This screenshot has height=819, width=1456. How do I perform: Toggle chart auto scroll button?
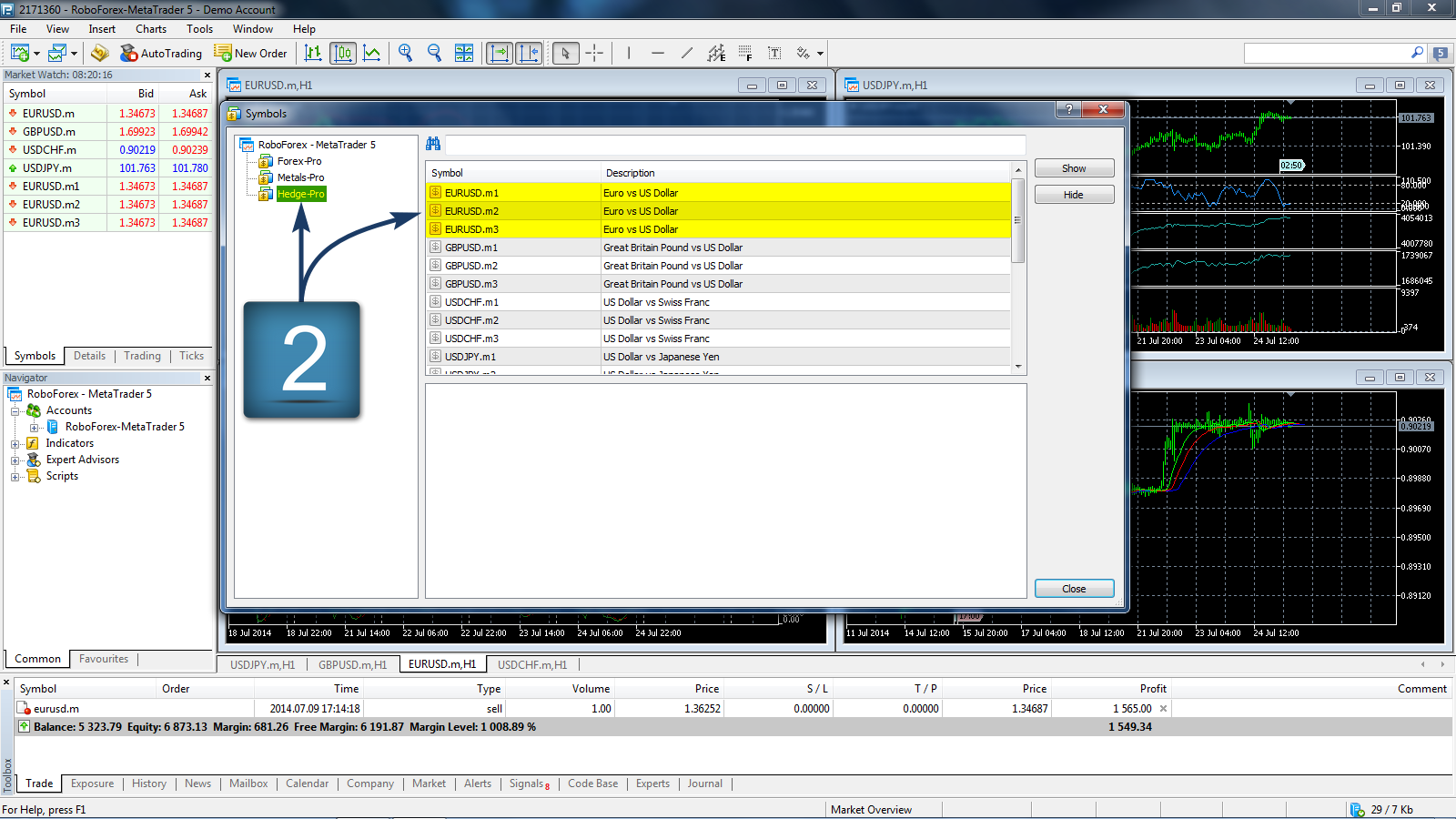click(x=500, y=54)
